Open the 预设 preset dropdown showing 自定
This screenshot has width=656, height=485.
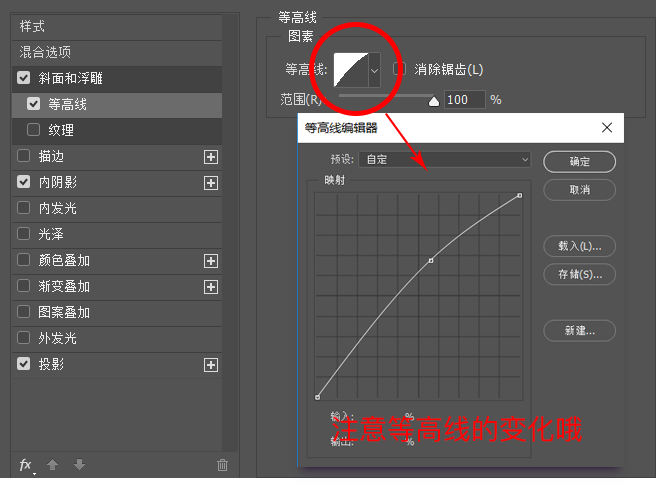coord(445,159)
